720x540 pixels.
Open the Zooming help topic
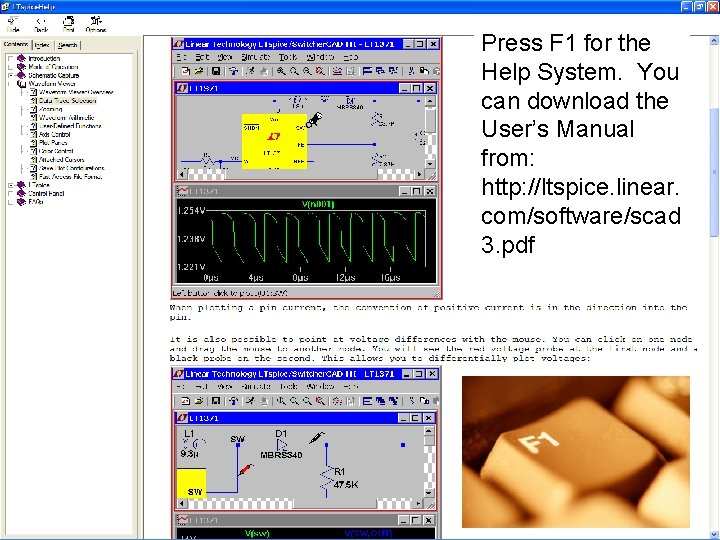pos(51,109)
